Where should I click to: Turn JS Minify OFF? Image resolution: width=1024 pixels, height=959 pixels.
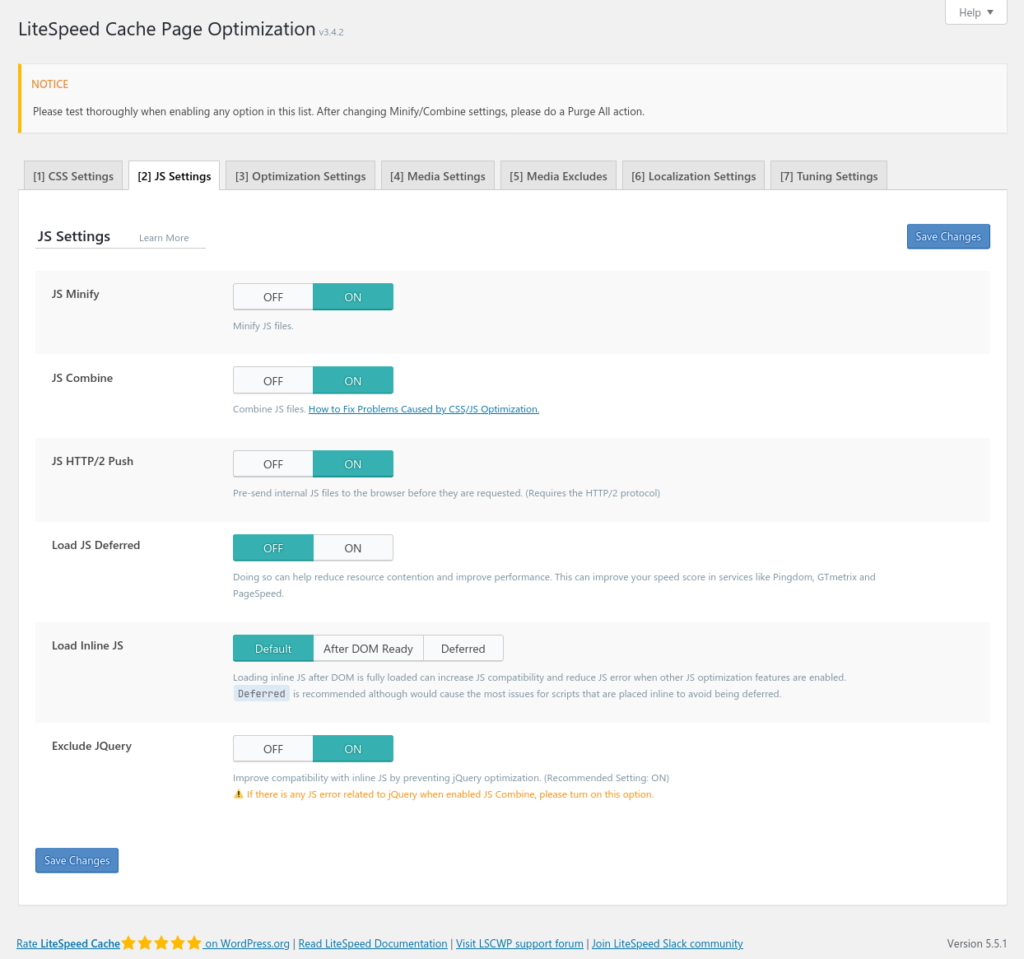tap(273, 297)
